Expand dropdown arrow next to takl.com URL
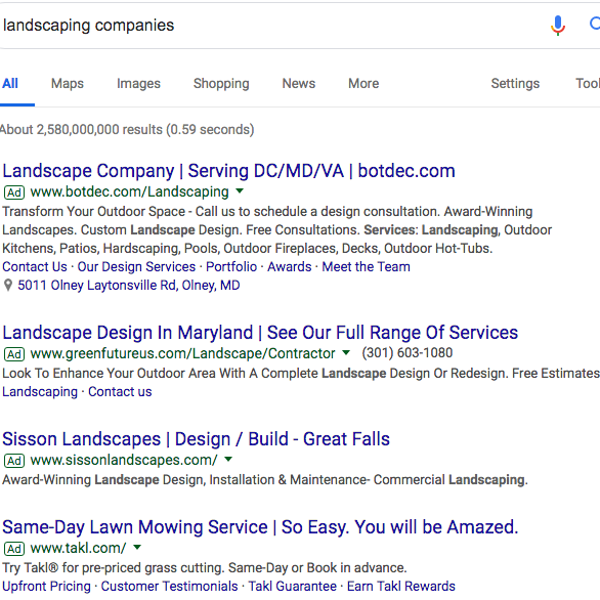 (x=137, y=547)
